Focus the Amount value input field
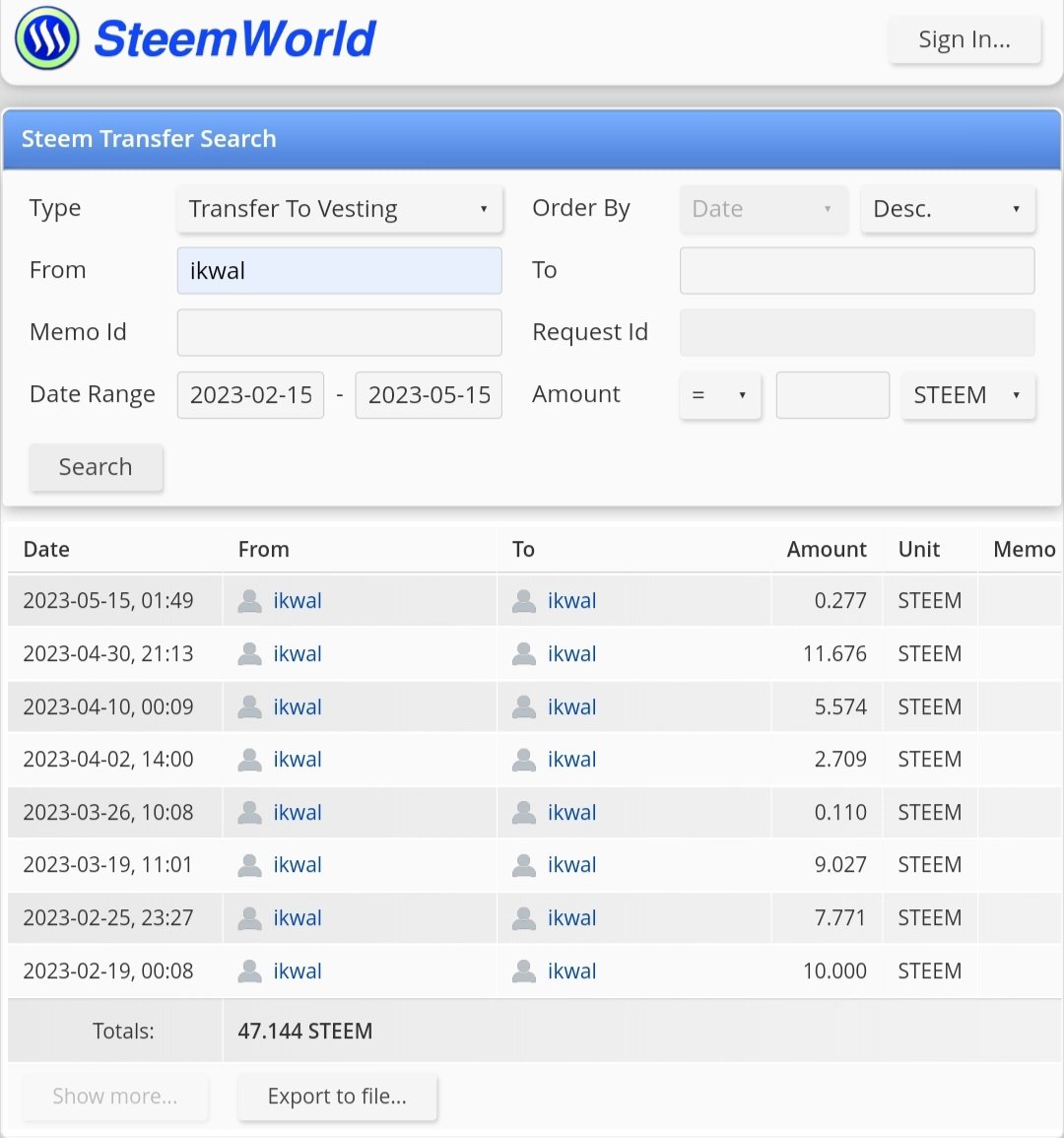Image resolution: width=1064 pixels, height=1138 pixels. [832, 395]
